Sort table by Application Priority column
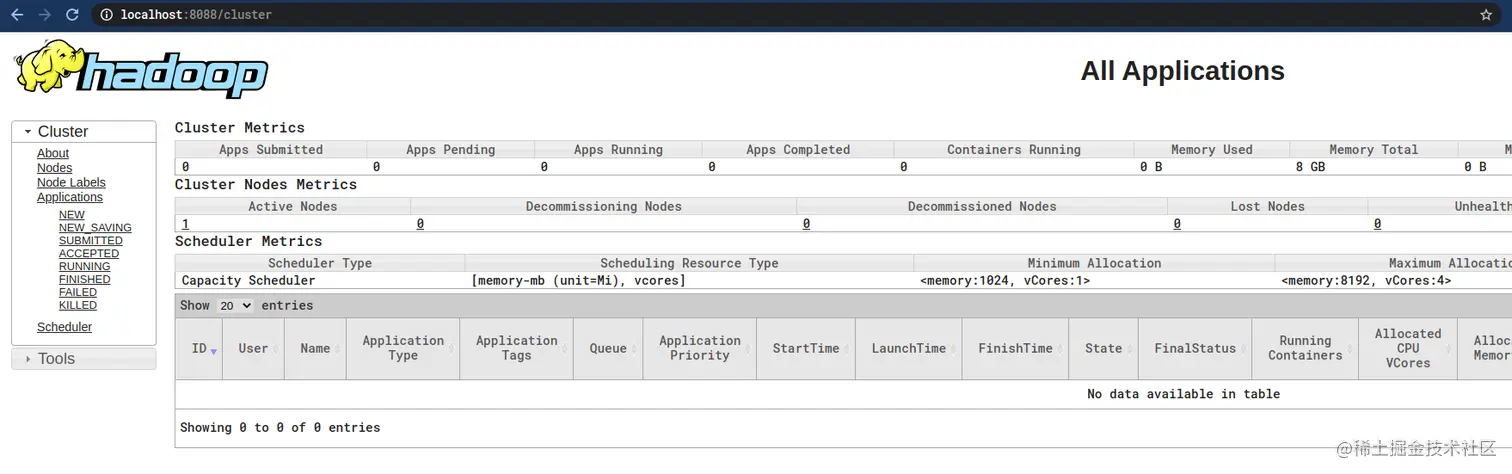The image size is (1512, 474). click(700, 349)
